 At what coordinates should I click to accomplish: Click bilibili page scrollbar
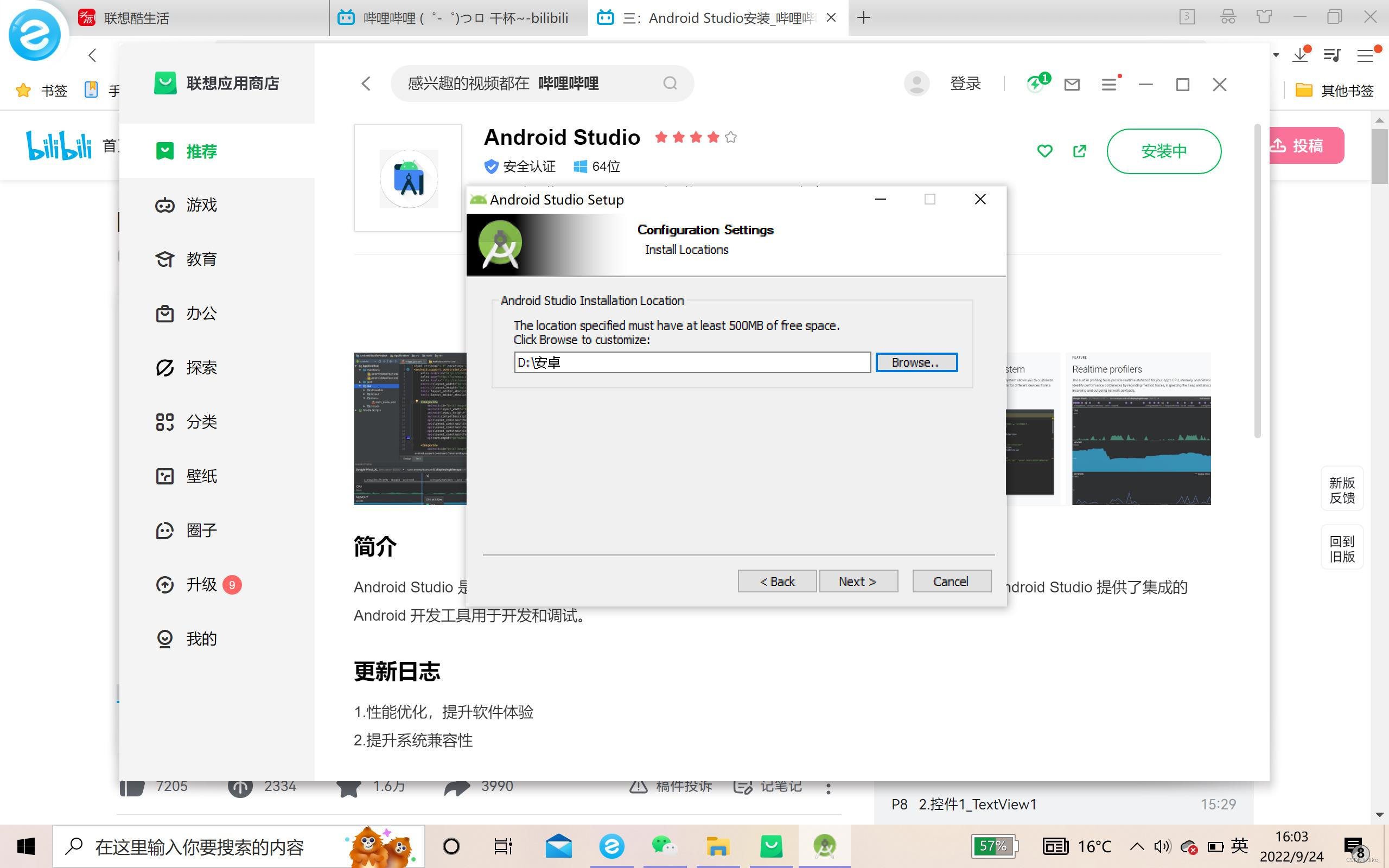tap(1379, 155)
